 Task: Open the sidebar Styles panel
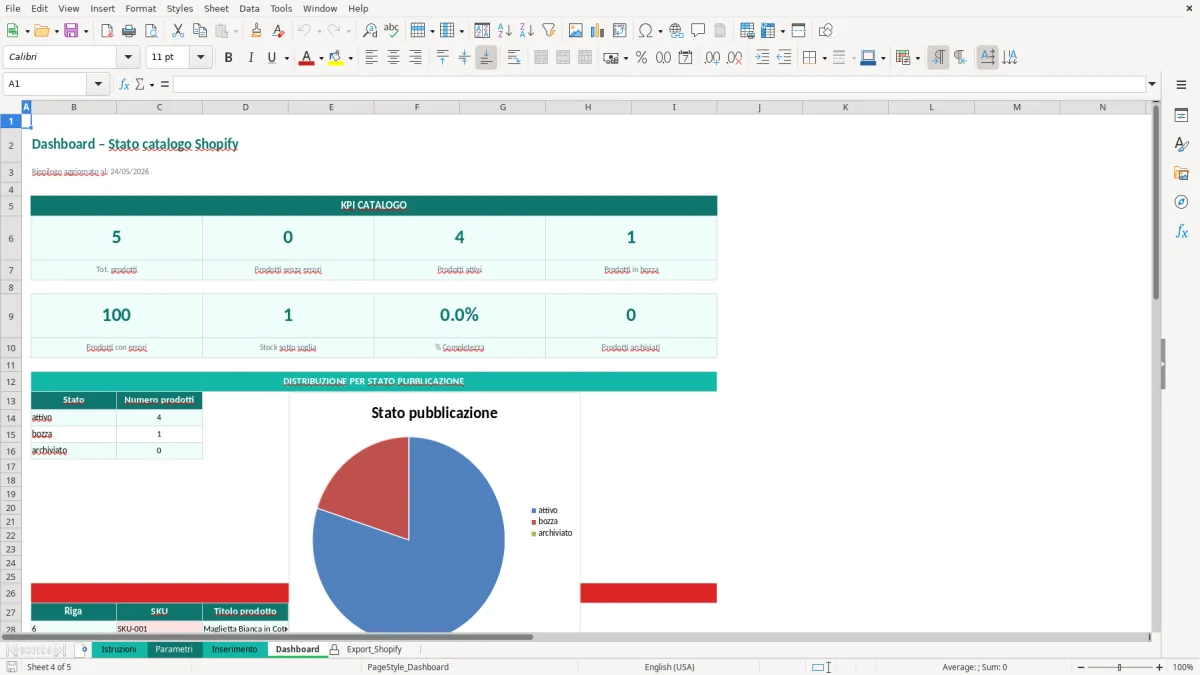click(x=1181, y=145)
